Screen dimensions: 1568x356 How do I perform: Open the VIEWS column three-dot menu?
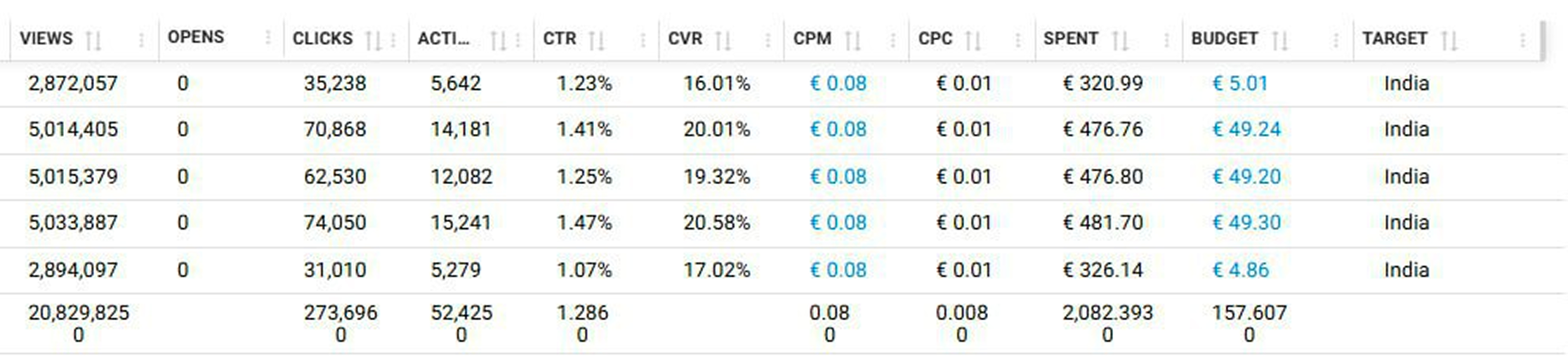[142, 41]
